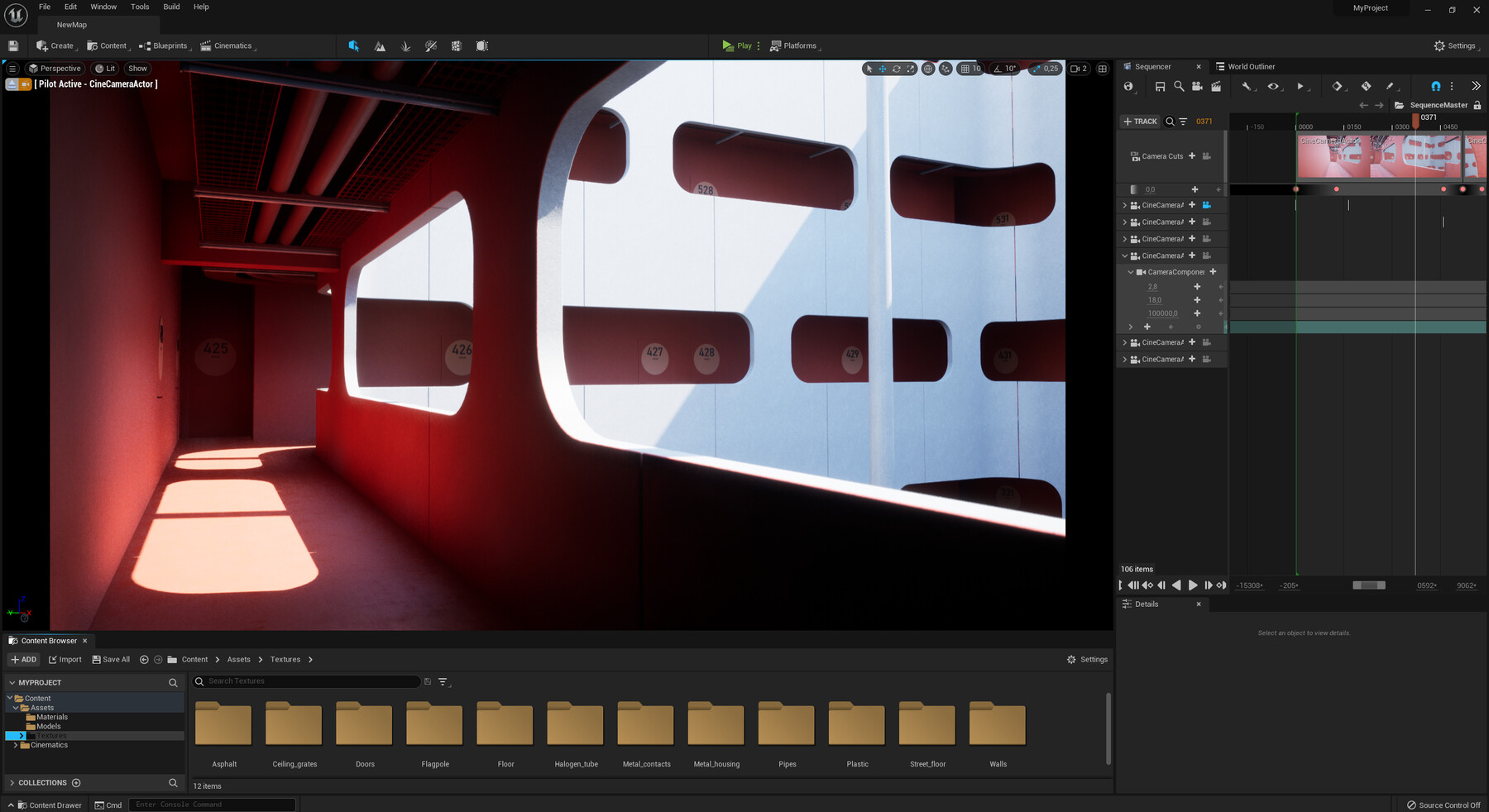Select the Rotate tool in the viewport toolbar
1489x812 pixels.
click(x=896, y=69)
